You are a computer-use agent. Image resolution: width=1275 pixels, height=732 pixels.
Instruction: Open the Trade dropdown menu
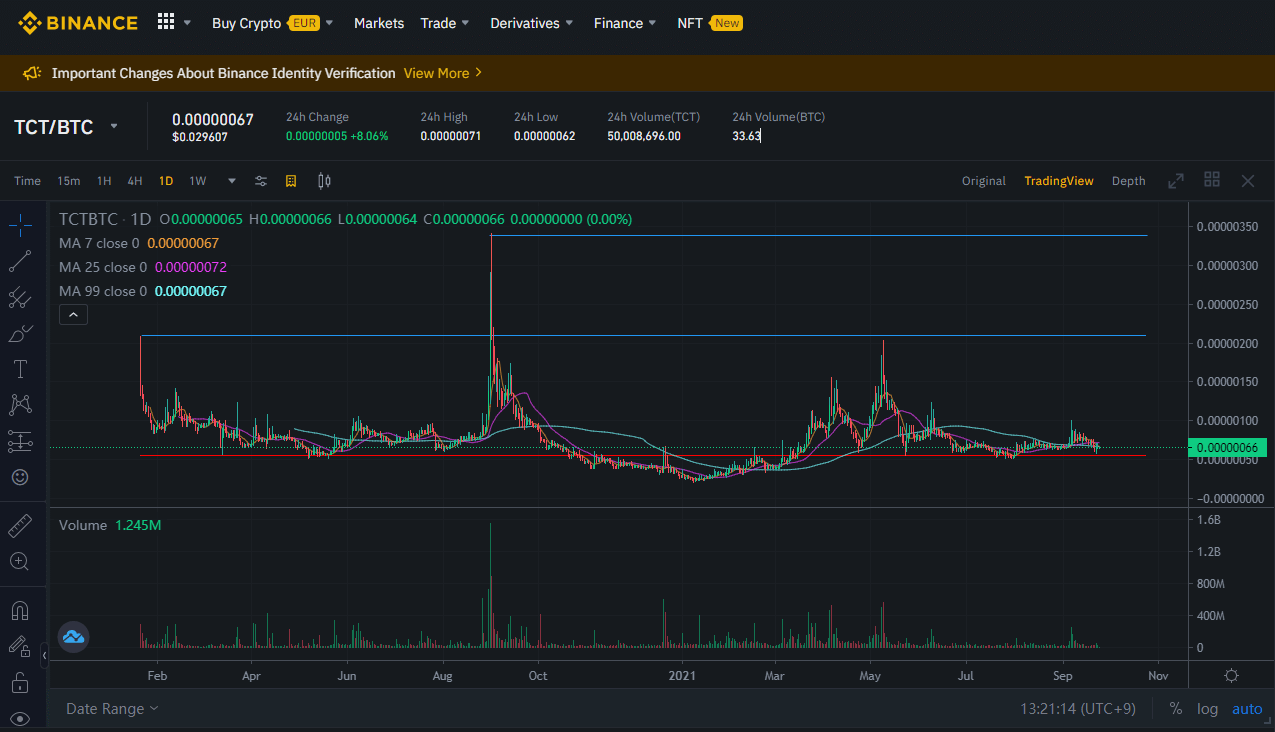(x=445, y=23)
